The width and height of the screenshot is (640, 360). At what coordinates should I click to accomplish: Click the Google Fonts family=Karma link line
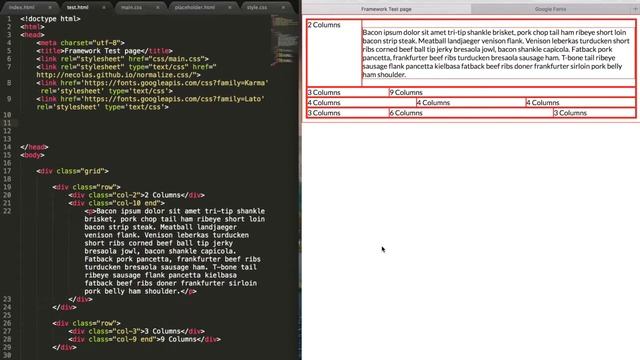click(152, 87)
